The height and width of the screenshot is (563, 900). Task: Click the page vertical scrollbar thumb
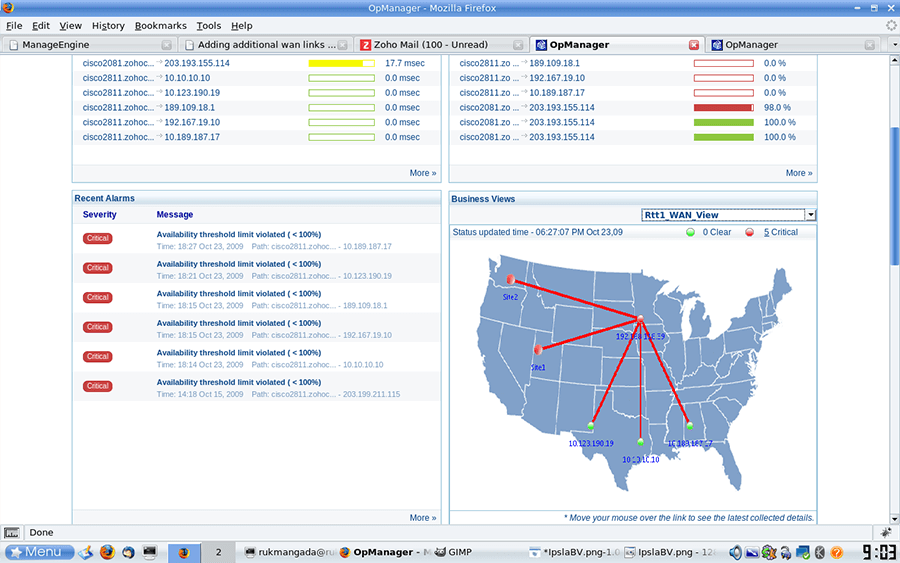pyautogui.click(x=894, y=195)
